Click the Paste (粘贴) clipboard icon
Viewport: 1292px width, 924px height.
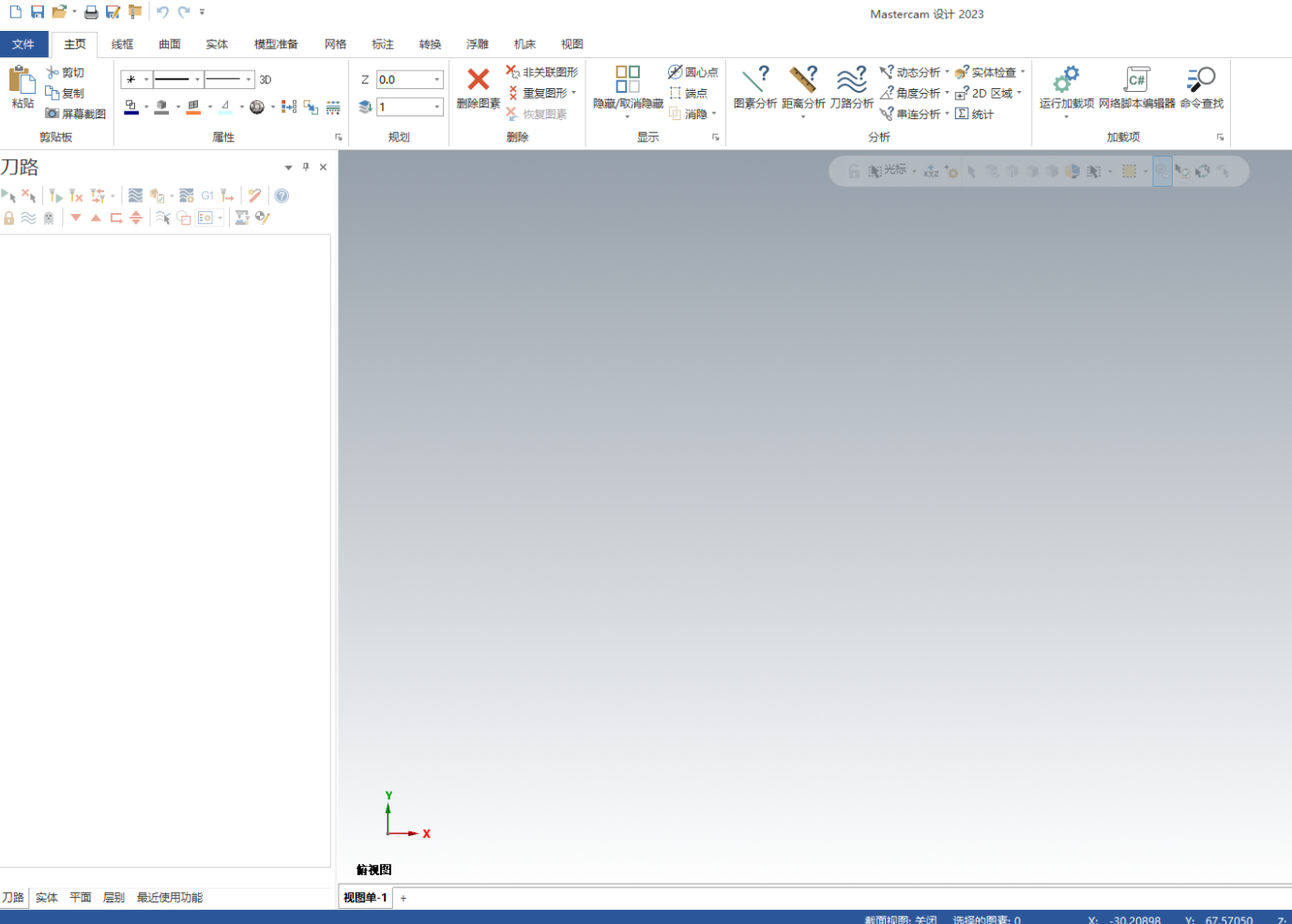click(22, 81)
